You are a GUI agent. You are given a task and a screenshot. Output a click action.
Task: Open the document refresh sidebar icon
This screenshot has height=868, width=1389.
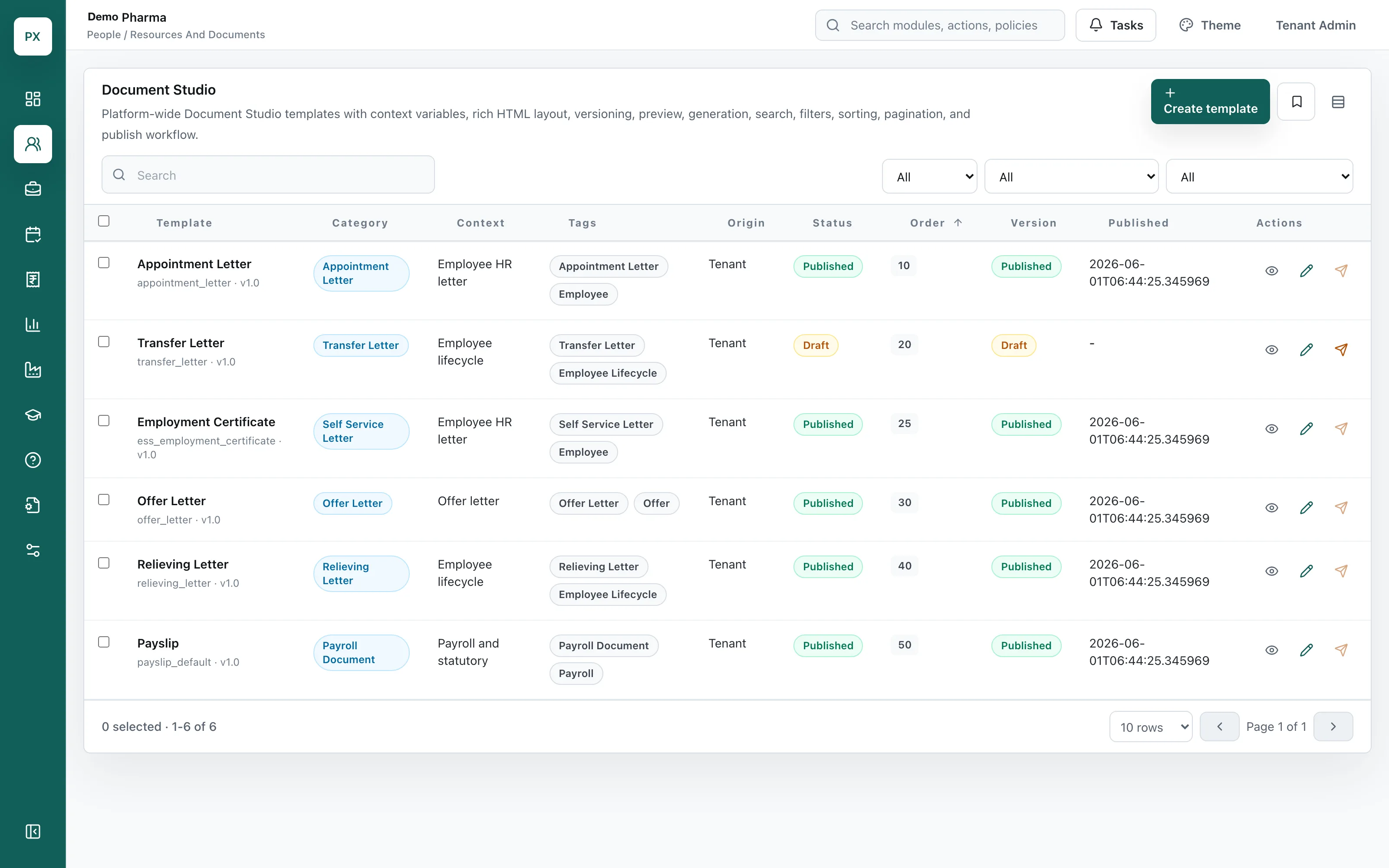pos(33,505)
